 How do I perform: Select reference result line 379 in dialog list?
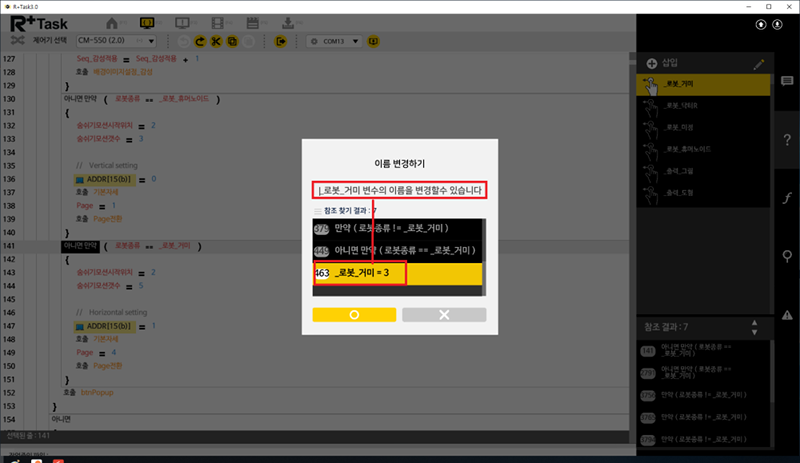398,228
